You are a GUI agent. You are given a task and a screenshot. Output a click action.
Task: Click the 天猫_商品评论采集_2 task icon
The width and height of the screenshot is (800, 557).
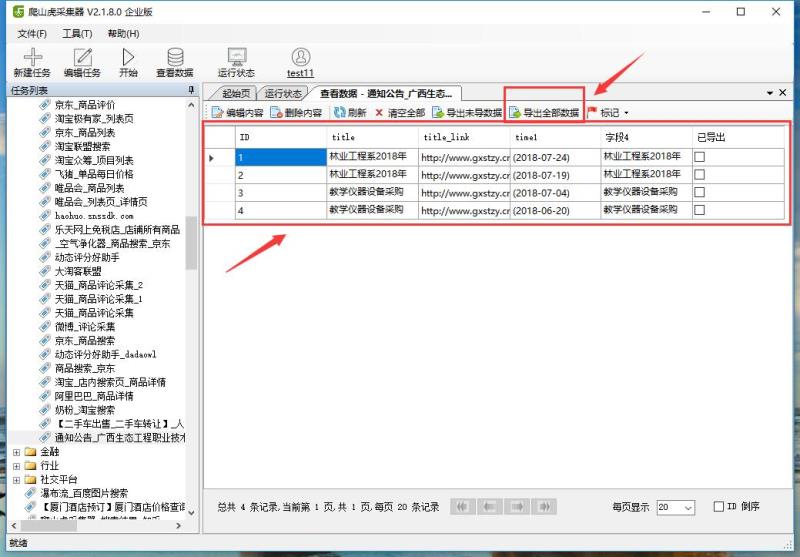coord(45,285)
